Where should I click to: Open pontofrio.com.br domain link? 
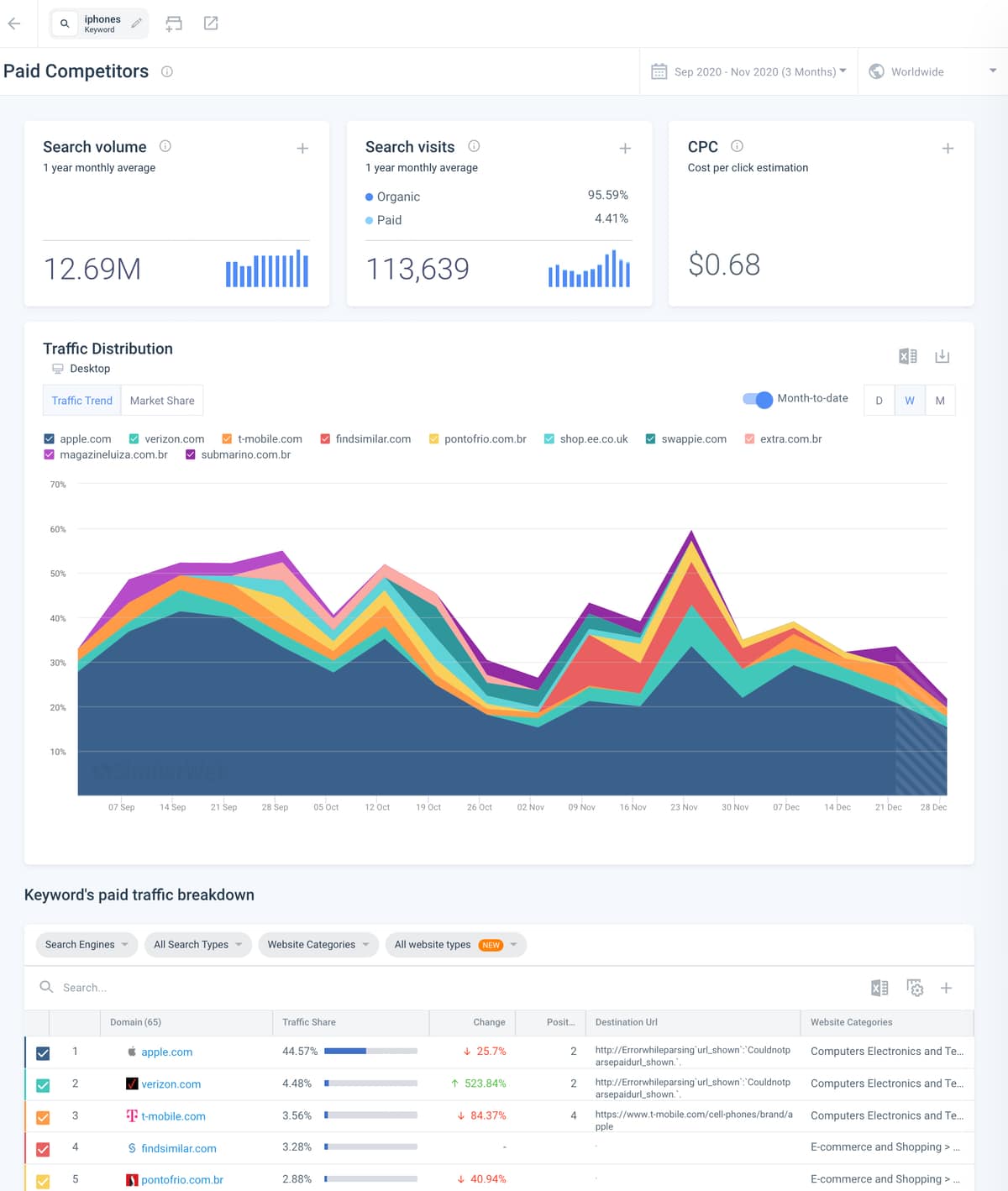point(182,1180)
